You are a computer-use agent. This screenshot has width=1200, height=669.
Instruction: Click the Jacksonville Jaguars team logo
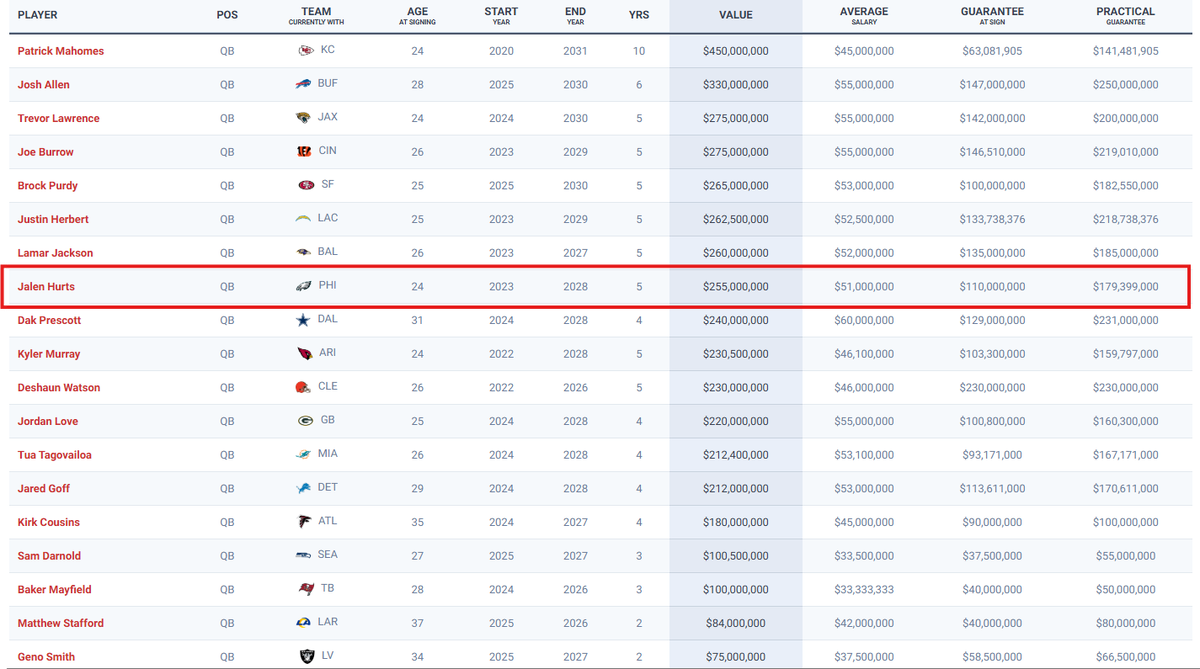point(303,118)
